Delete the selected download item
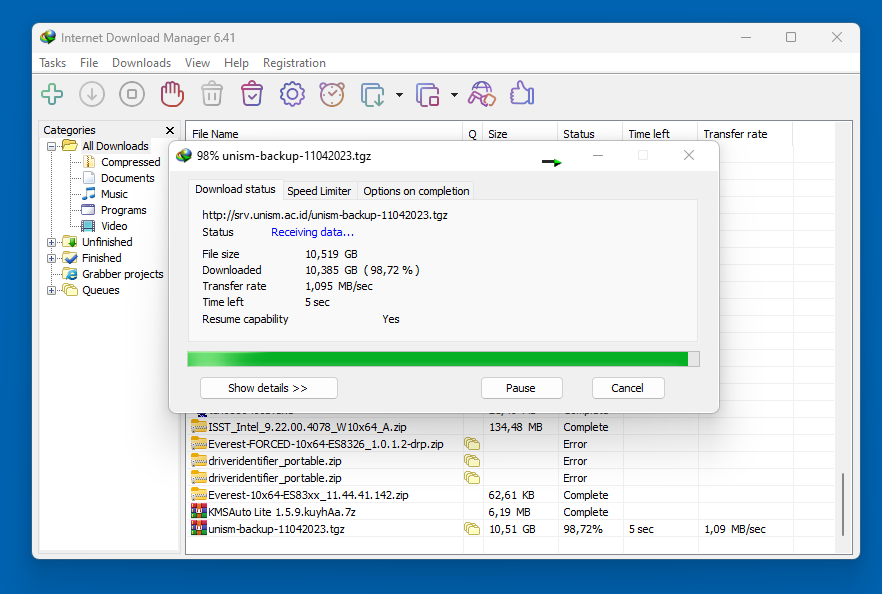 (x=211, y=93)
